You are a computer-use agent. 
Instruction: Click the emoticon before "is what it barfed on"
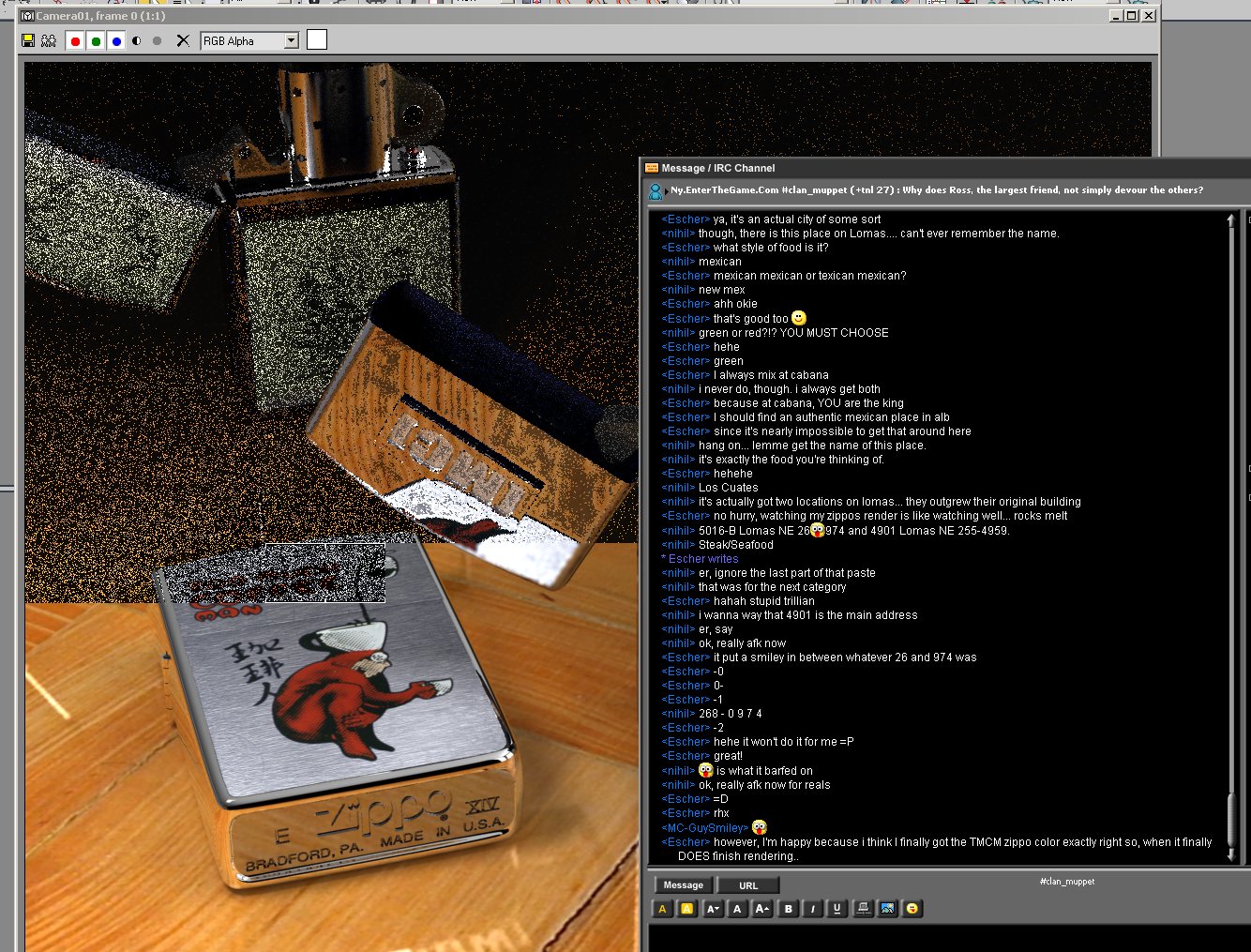706,770
